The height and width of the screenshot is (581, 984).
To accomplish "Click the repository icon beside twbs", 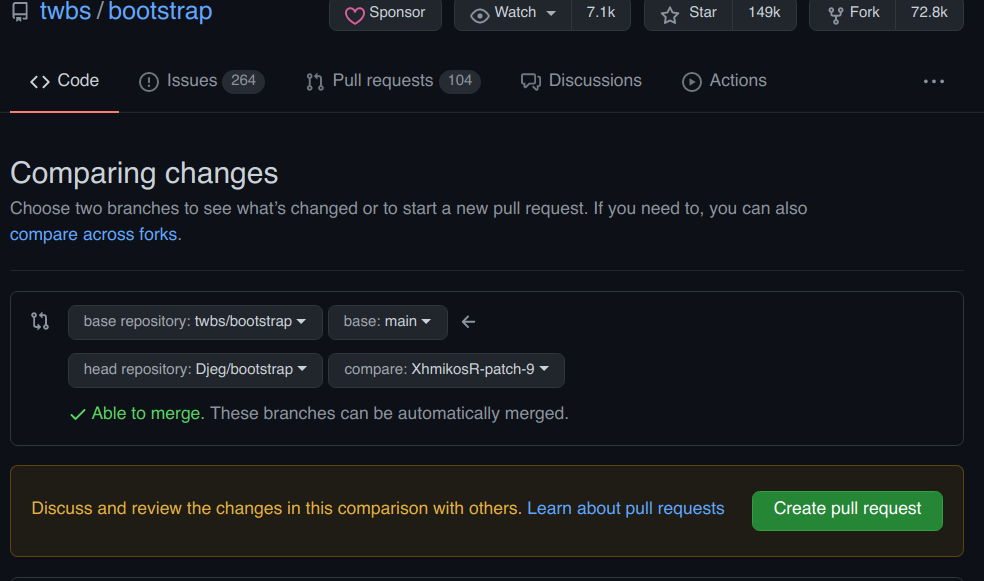I will [20, 12].
